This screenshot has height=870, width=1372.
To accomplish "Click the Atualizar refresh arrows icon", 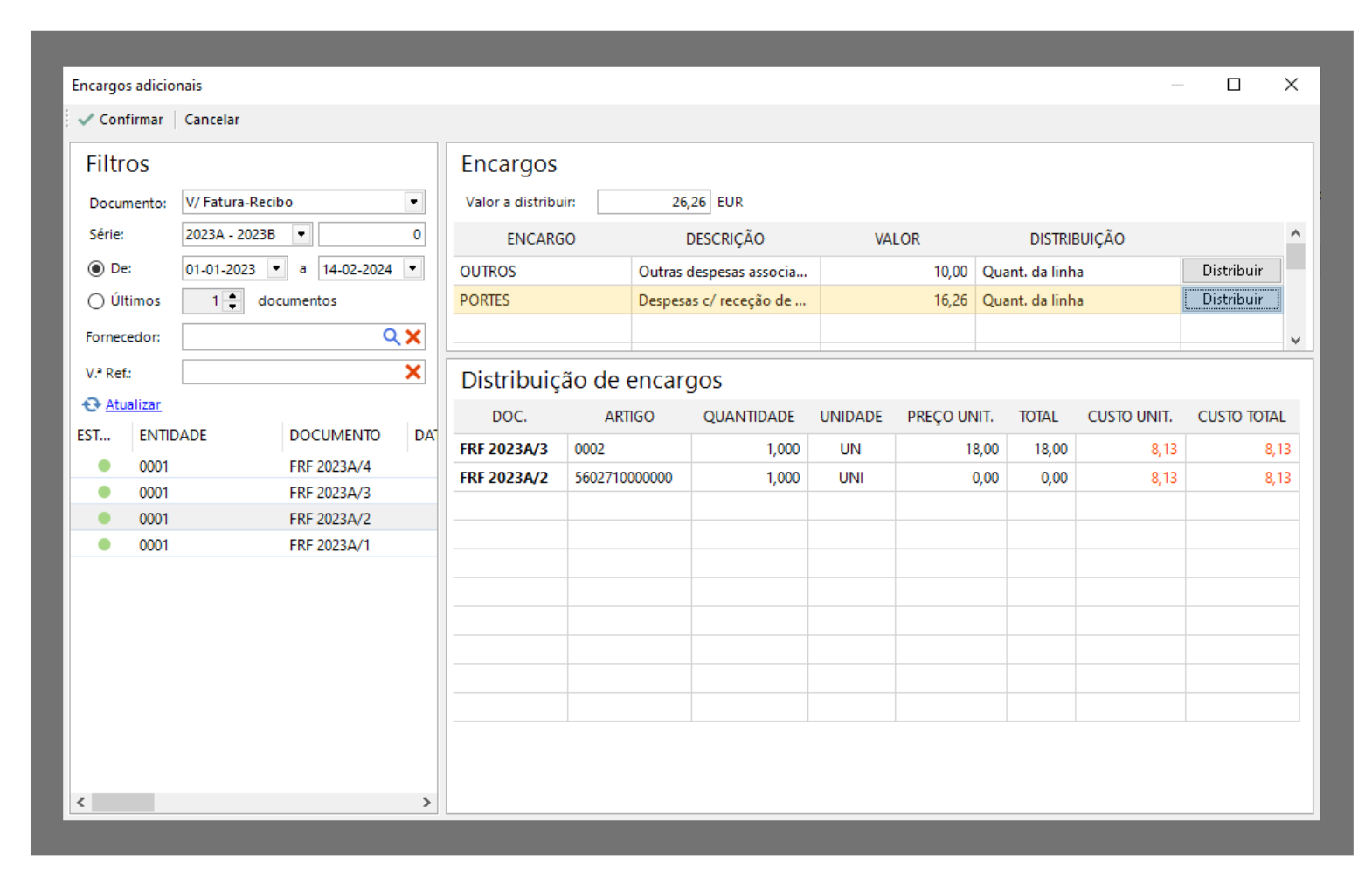I will click(91, 404).
